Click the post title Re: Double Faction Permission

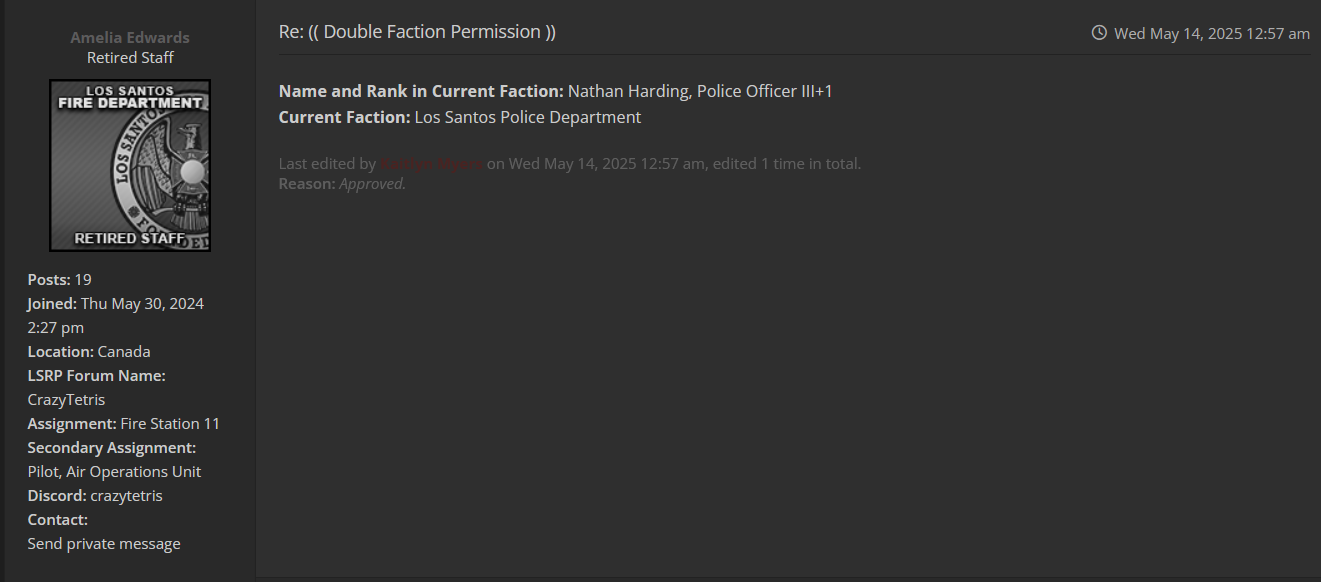(417, 32)
